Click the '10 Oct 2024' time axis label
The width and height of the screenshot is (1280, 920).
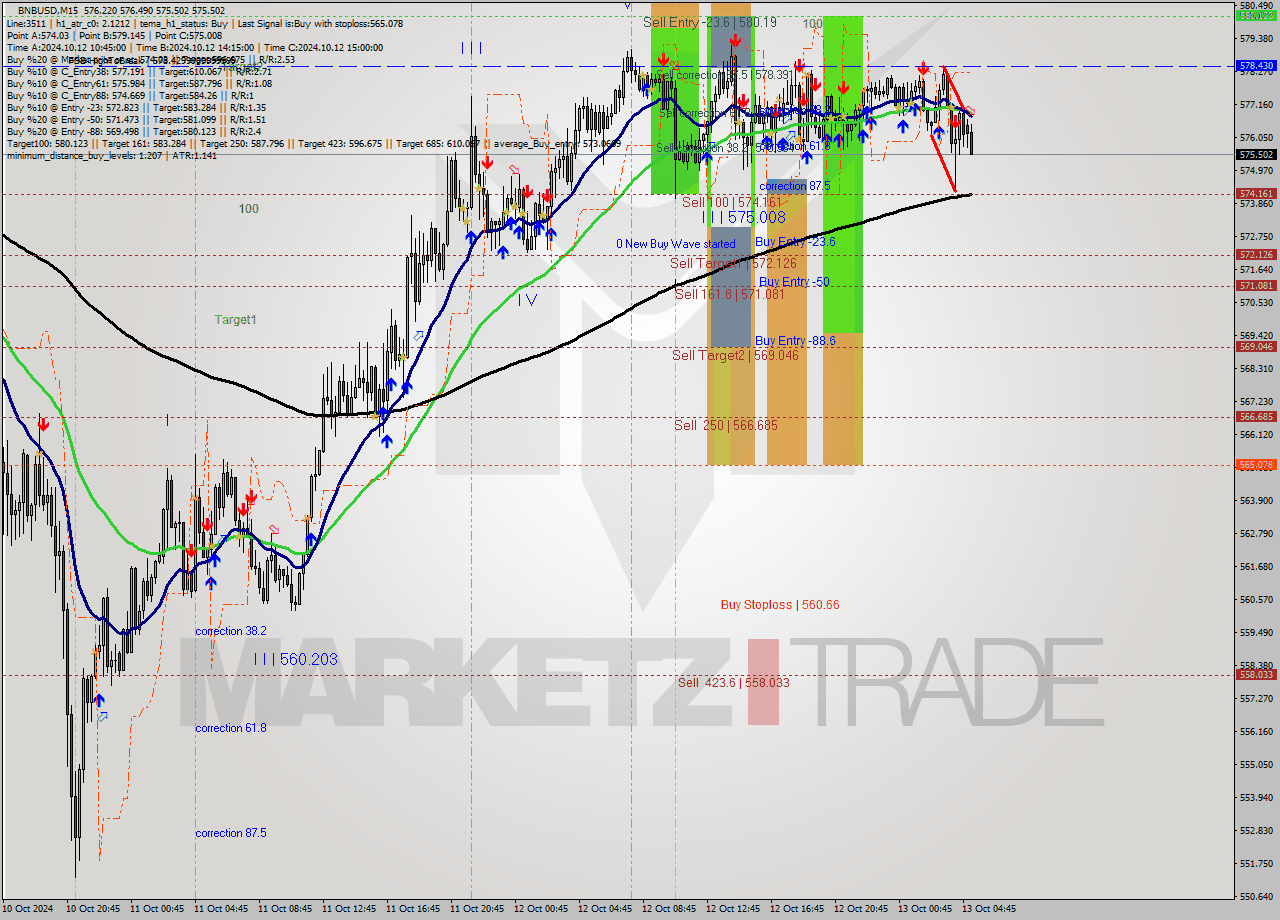click(x=27, y=909)
